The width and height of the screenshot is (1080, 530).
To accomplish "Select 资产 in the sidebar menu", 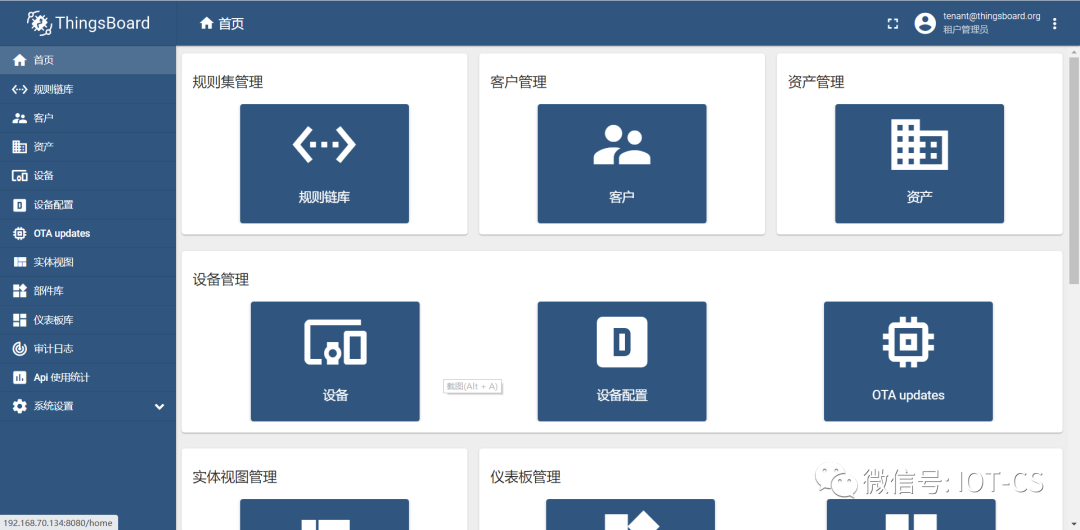I will click(x=88, y=147).
